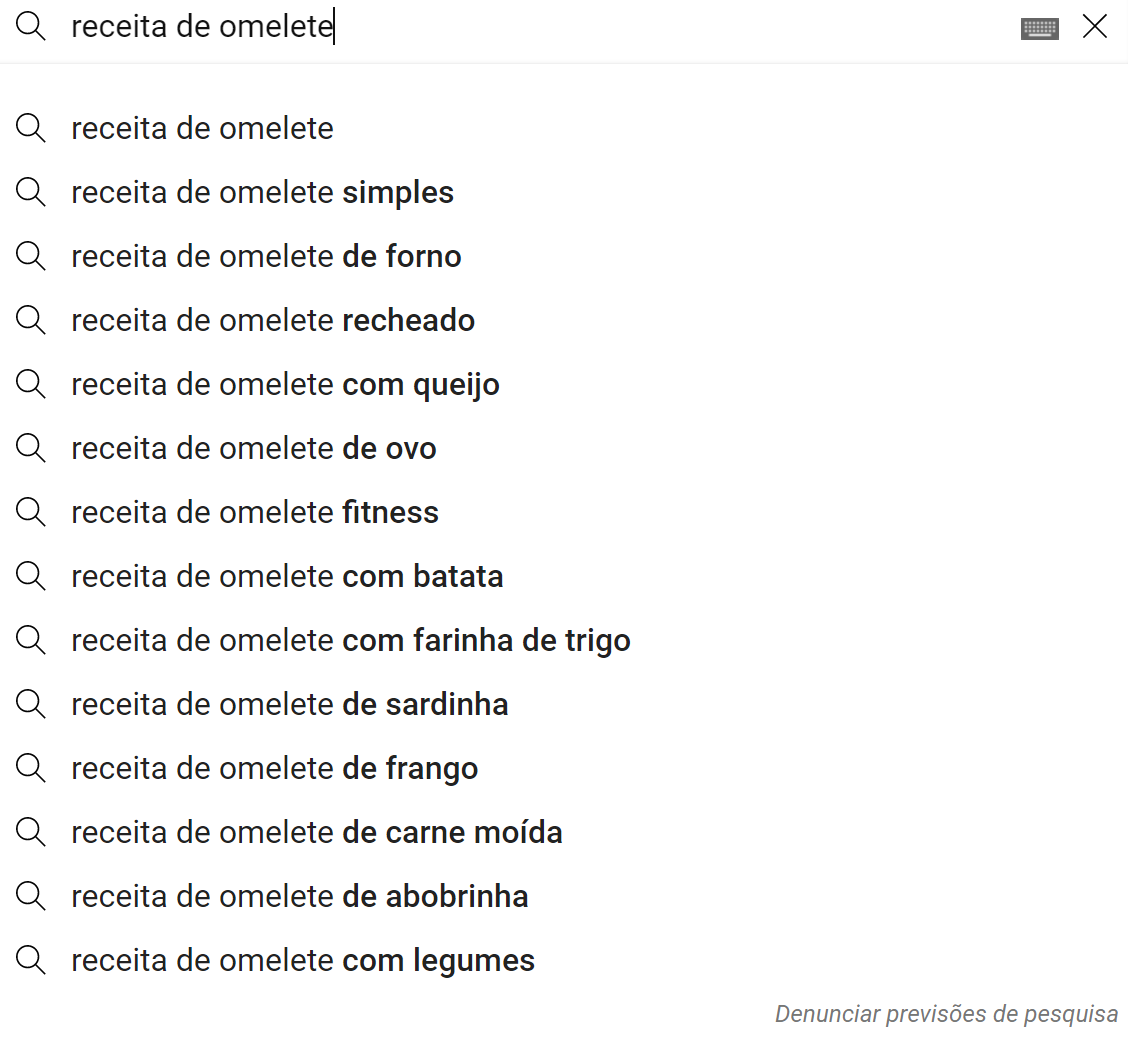
Task: Click the magnifier icon next to 'receita de omelete simples'
Action: (x=30, y=192)
